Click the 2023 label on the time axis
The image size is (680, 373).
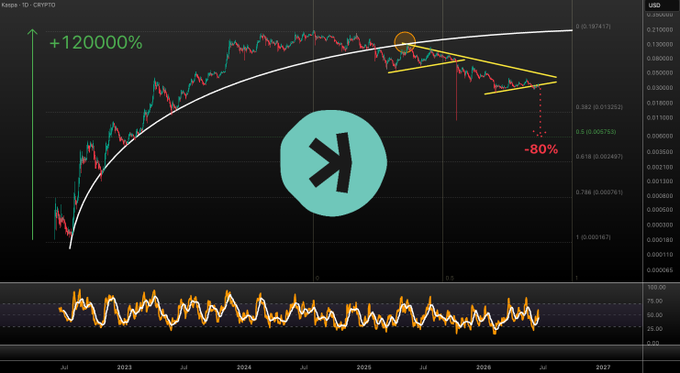click(x=124, y=367)
